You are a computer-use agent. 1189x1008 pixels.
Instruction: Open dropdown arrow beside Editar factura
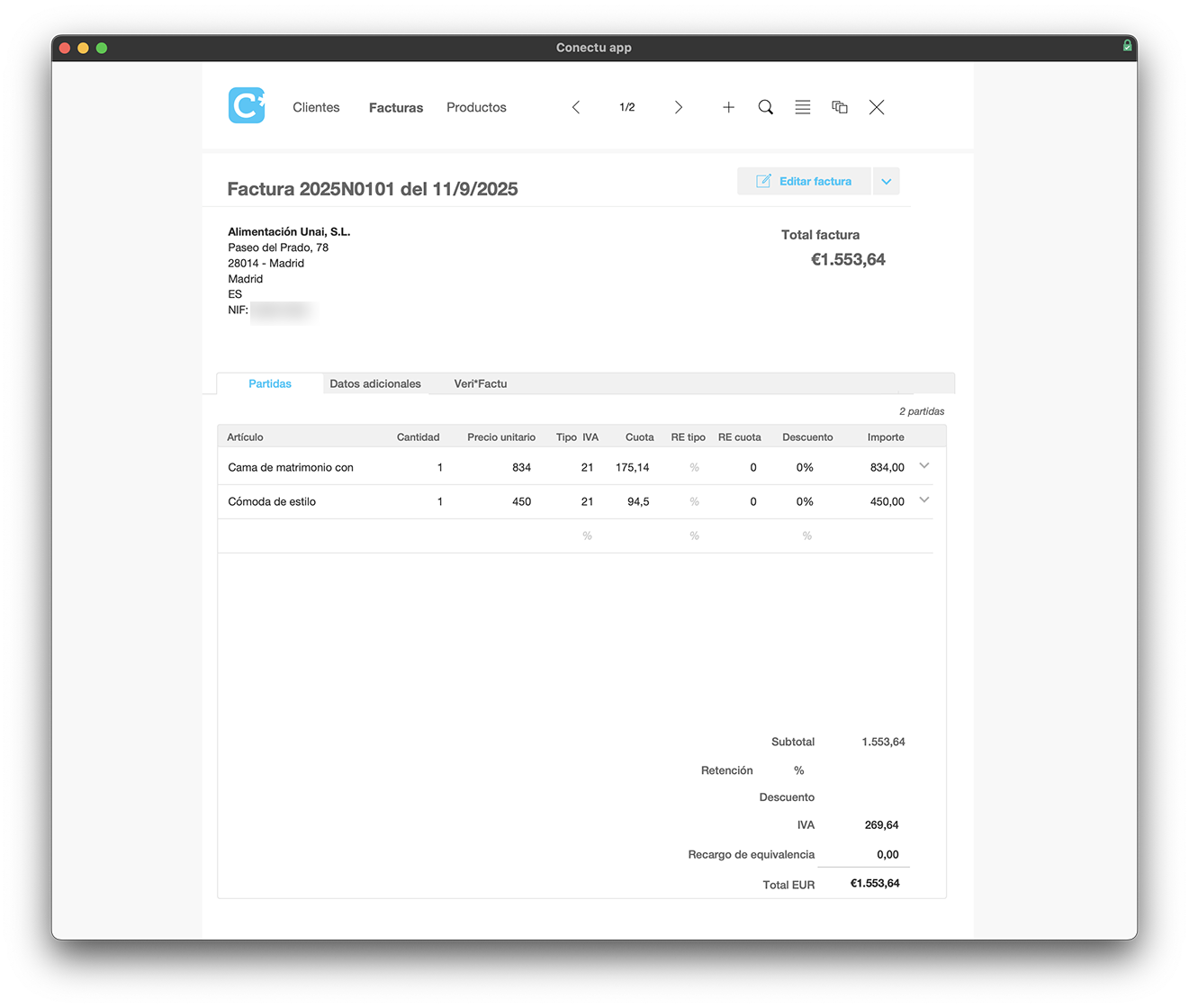pos(886,182)
